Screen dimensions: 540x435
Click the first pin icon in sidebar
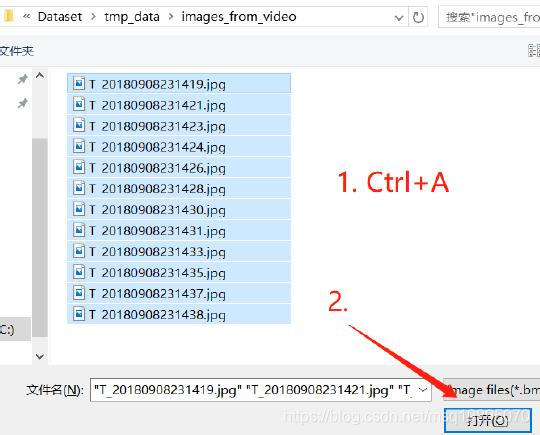[x=22, y=79]
